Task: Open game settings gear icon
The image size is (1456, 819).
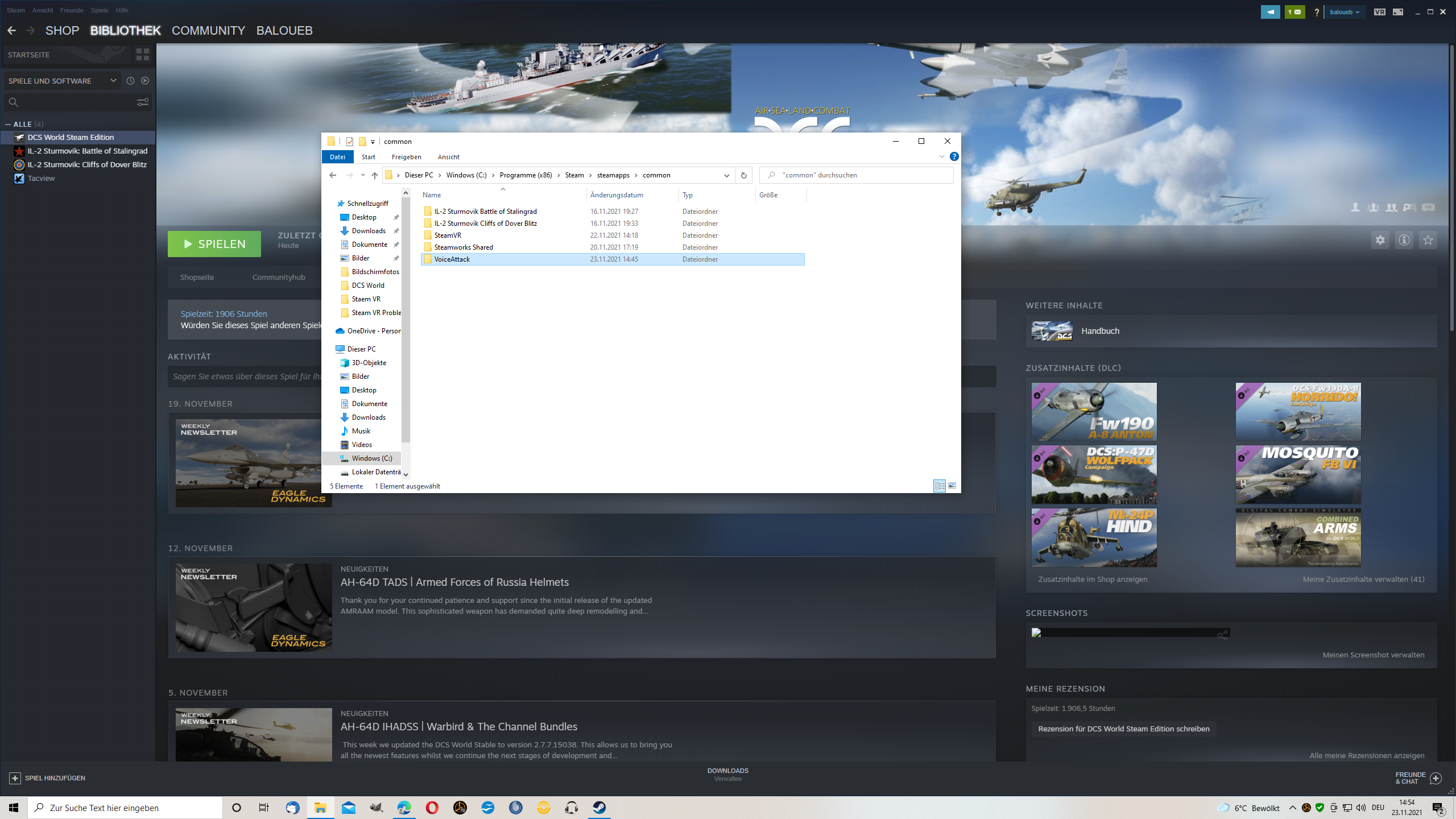Action: pos(1380,240)
